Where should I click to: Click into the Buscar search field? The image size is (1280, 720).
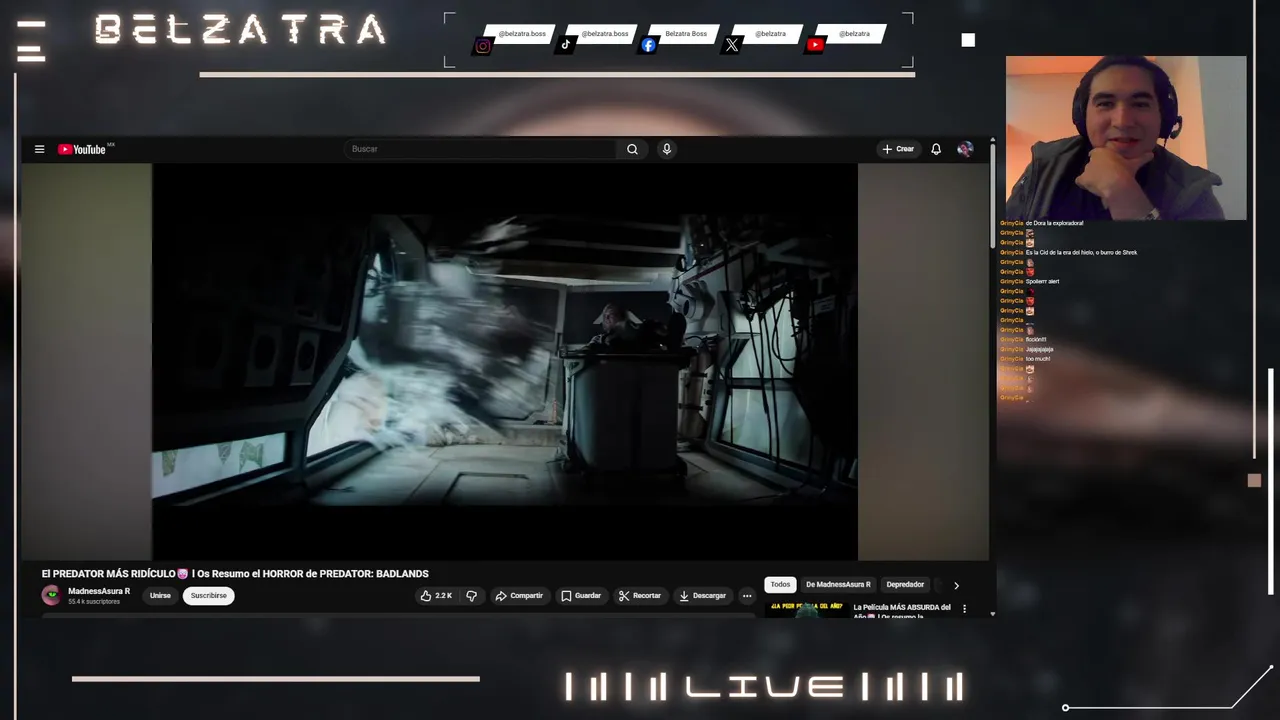pyautogui.click(x=481, y=149)
